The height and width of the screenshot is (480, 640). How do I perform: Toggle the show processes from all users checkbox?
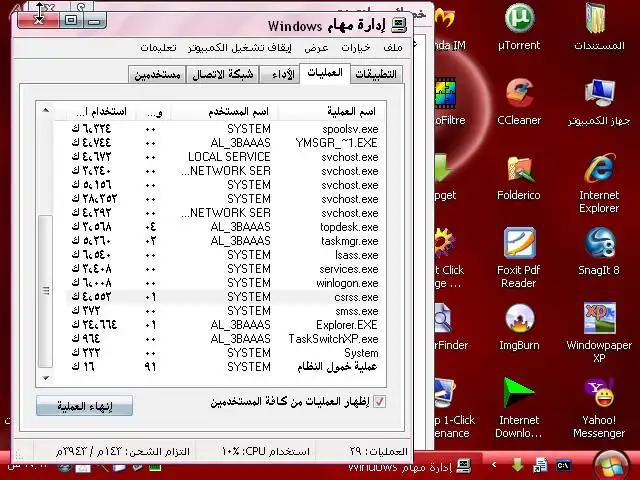point(379,402)
